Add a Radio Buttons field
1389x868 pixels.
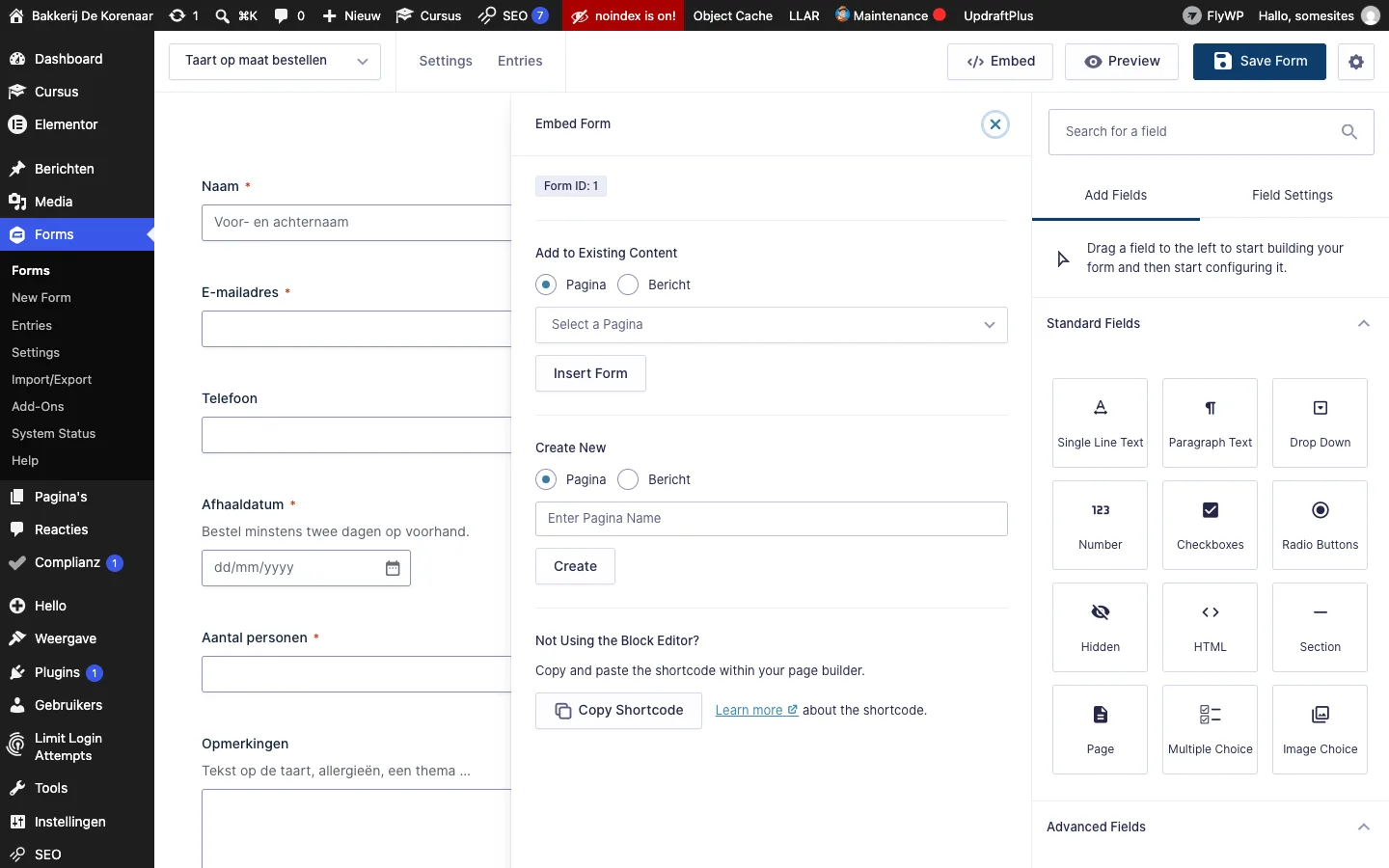[x=1320, y=526]
